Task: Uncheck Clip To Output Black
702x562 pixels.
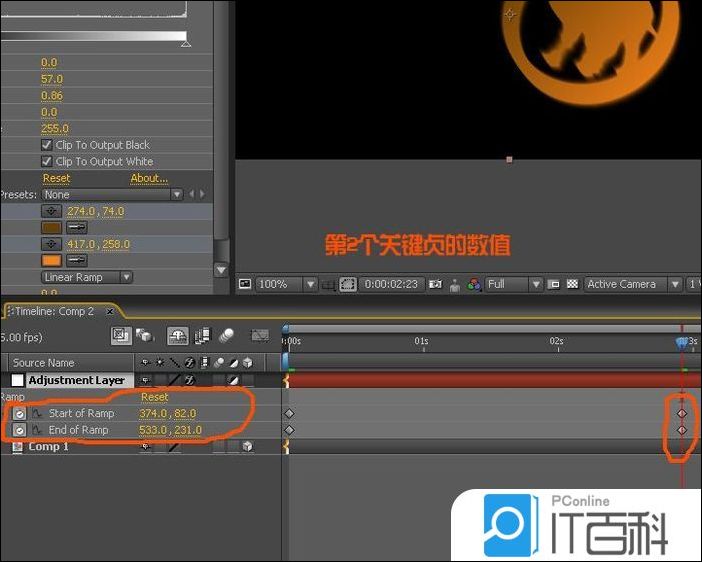Action: [x=47, y=145]
